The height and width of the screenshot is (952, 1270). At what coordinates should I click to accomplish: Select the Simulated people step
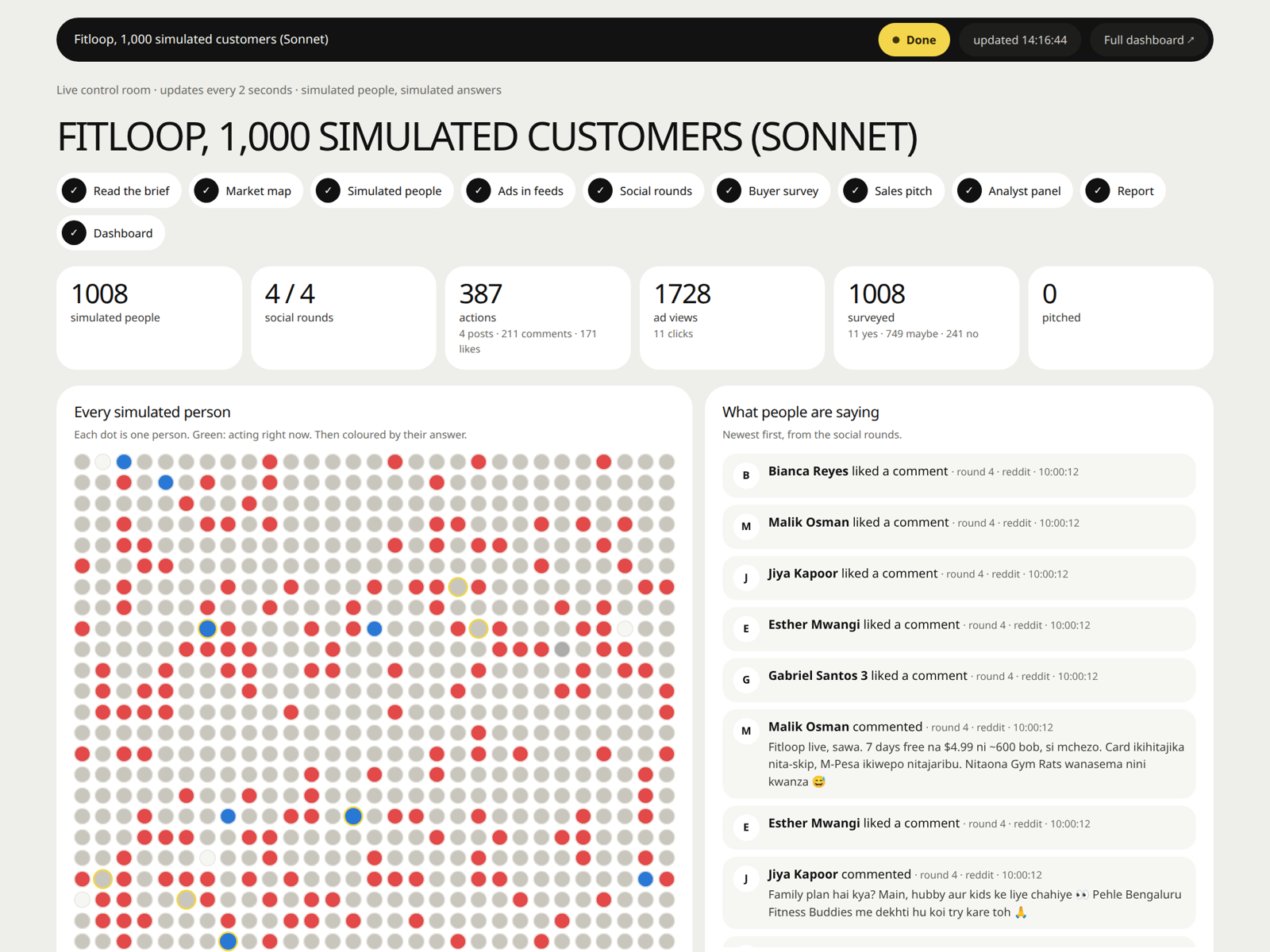pos(382,190)
